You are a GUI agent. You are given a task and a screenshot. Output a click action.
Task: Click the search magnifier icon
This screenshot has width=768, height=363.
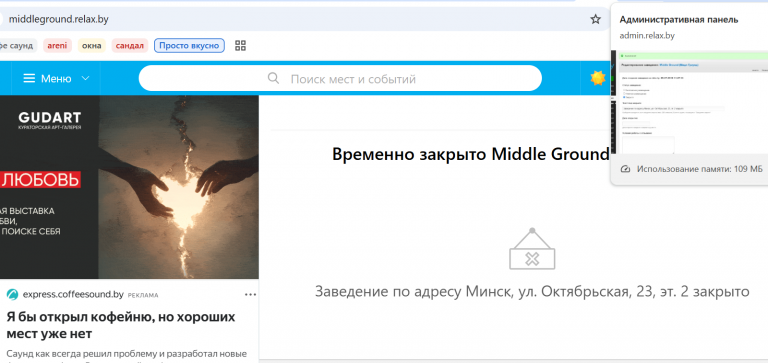click(273, 78)
